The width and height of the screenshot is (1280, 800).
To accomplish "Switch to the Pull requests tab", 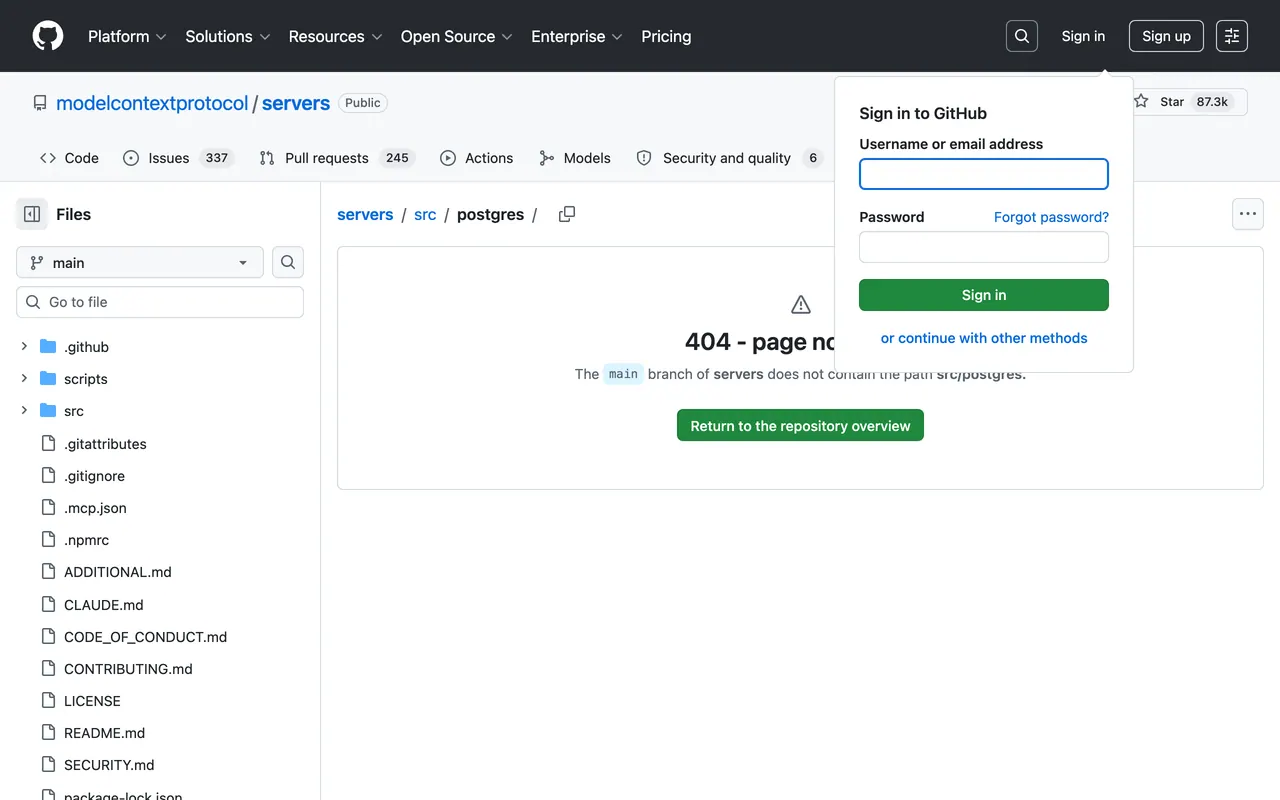I will click(337, 158).
